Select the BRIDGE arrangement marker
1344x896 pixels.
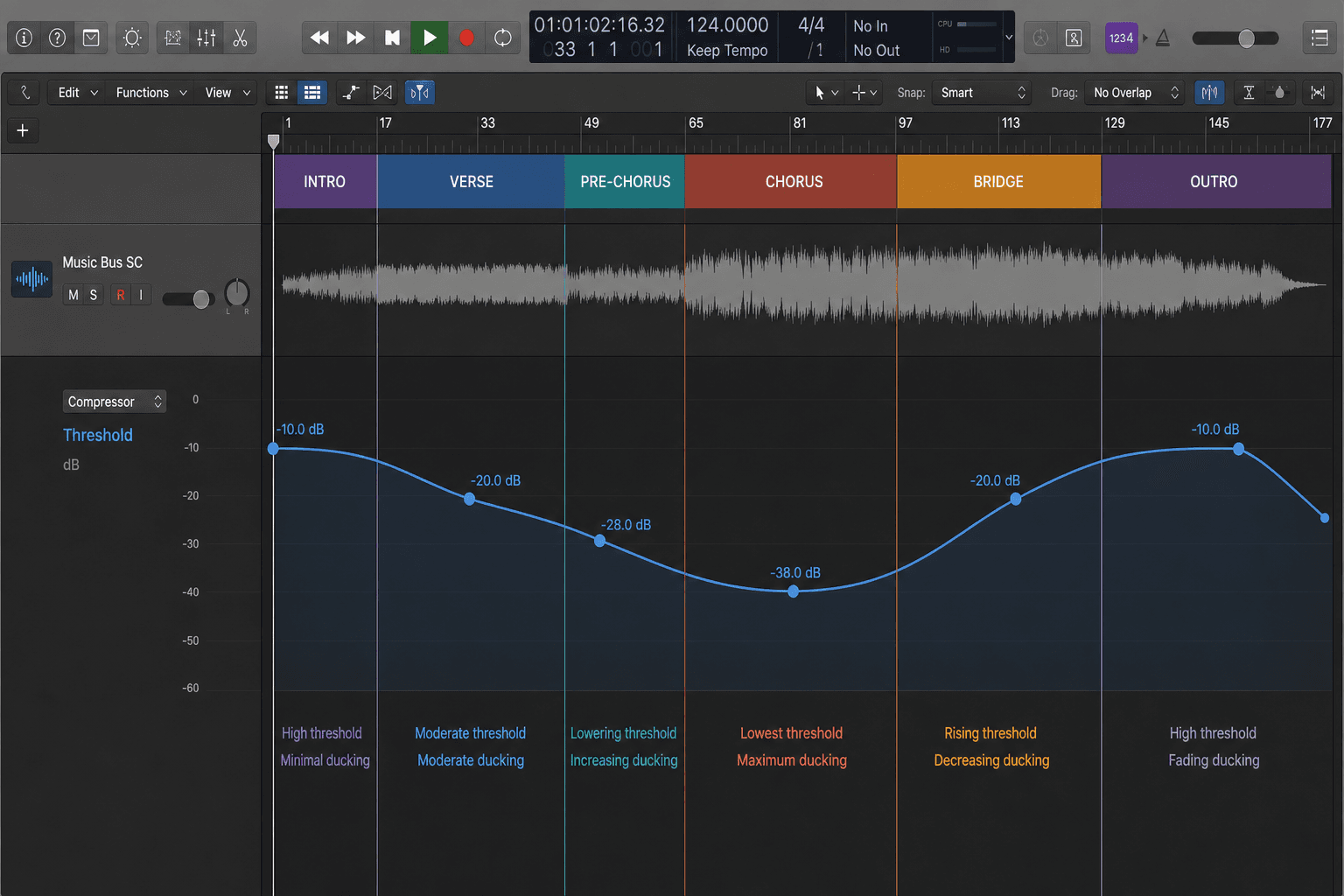pyautogui.click(x=998, y=182)
